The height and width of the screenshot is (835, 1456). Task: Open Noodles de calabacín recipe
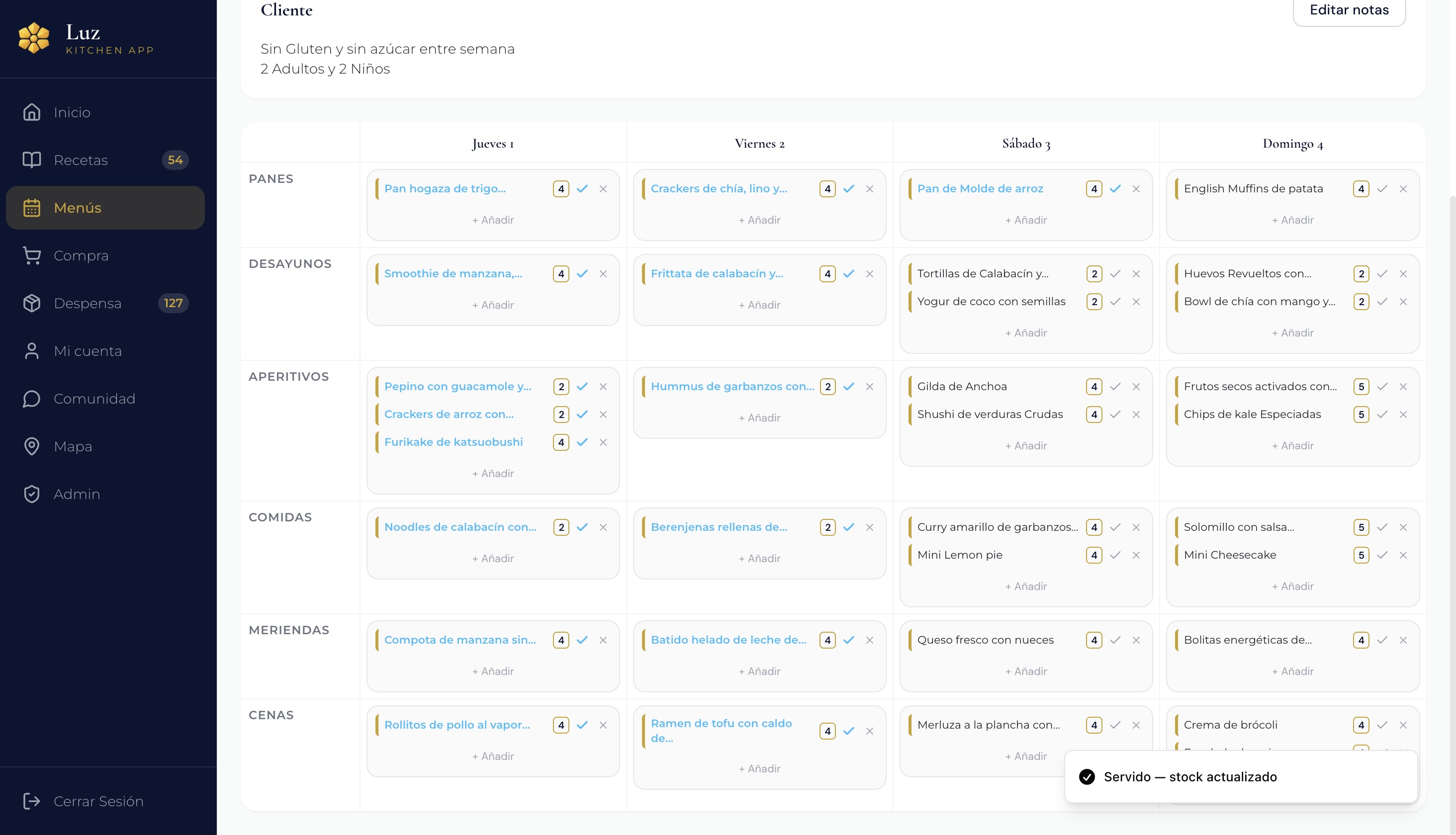point(460,527)
